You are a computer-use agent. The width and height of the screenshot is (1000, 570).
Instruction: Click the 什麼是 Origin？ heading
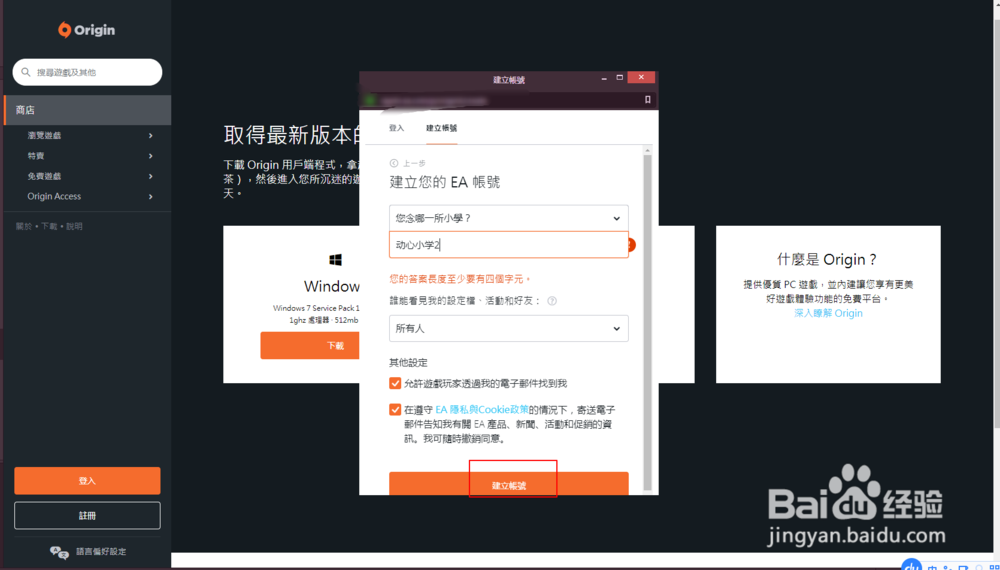[x=828, y=259]
